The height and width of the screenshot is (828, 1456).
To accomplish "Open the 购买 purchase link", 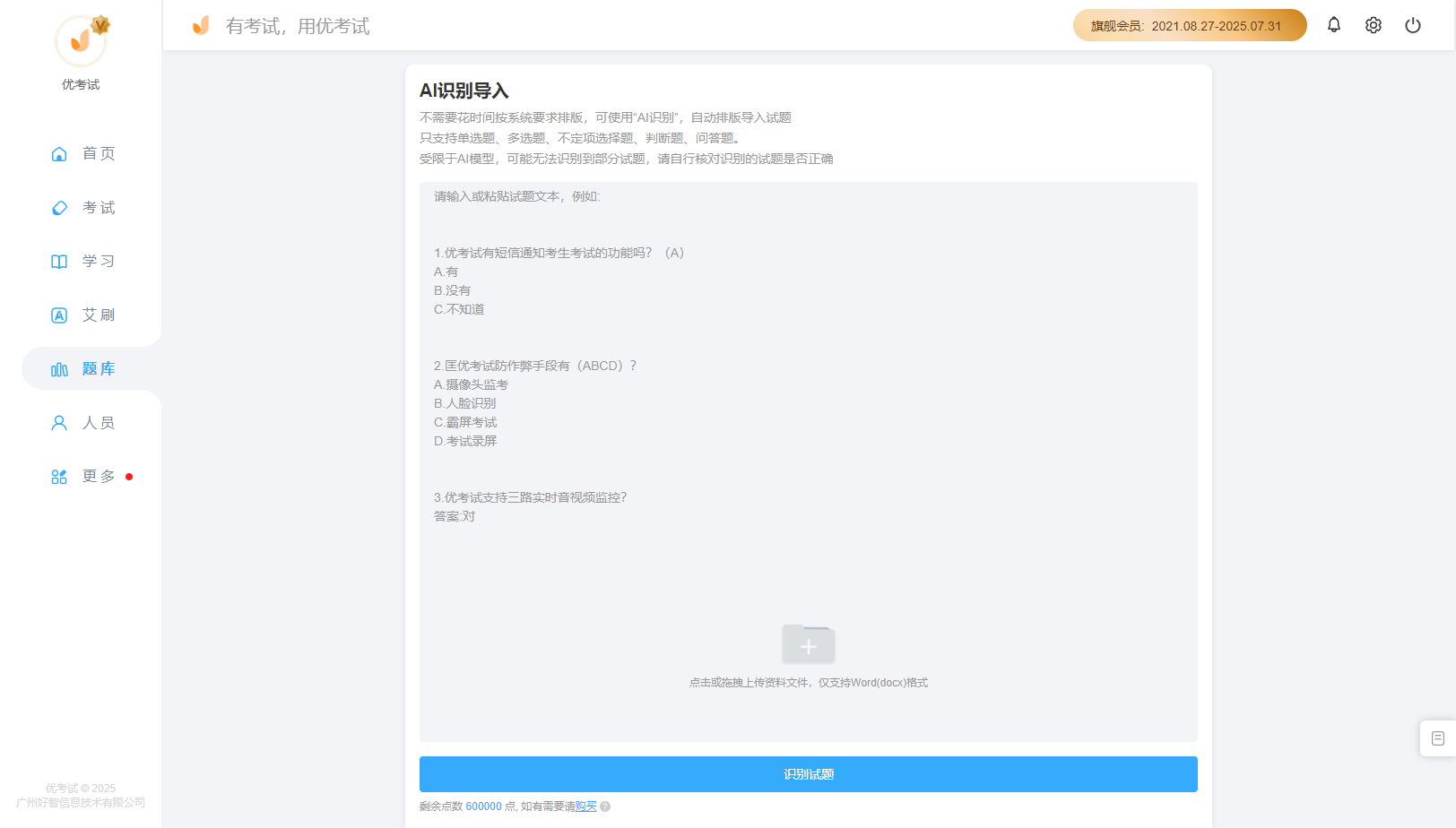I will pyautogui.click(x=586, y=806).
